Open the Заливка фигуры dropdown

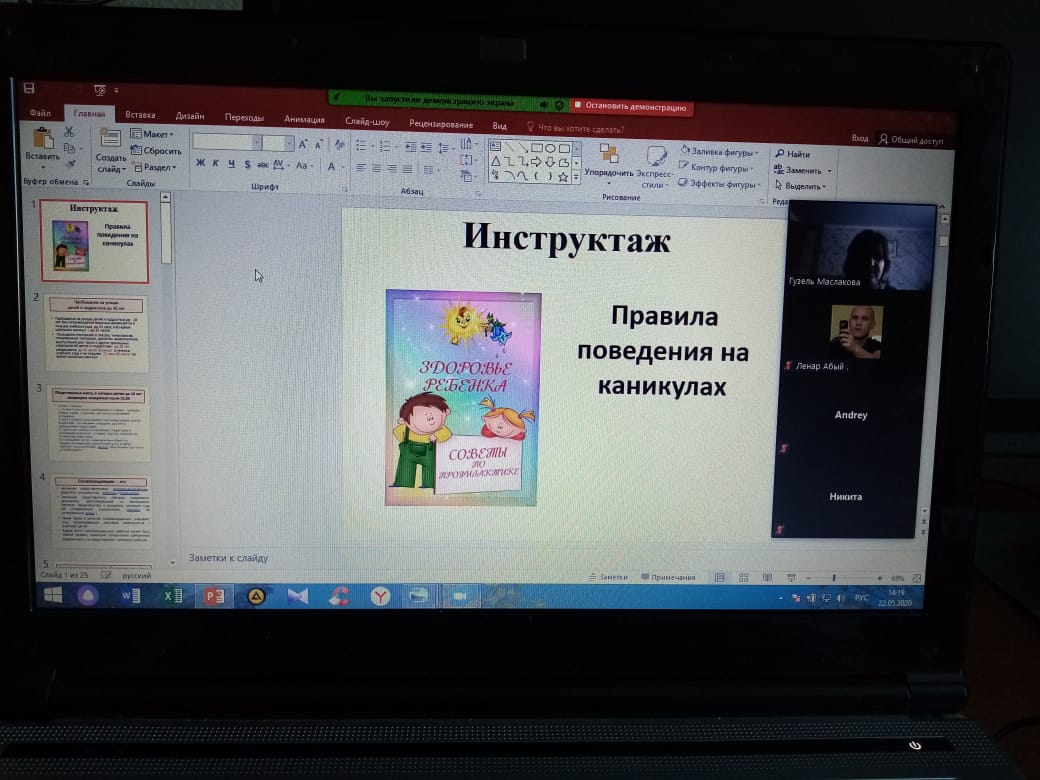coord(722,151)
